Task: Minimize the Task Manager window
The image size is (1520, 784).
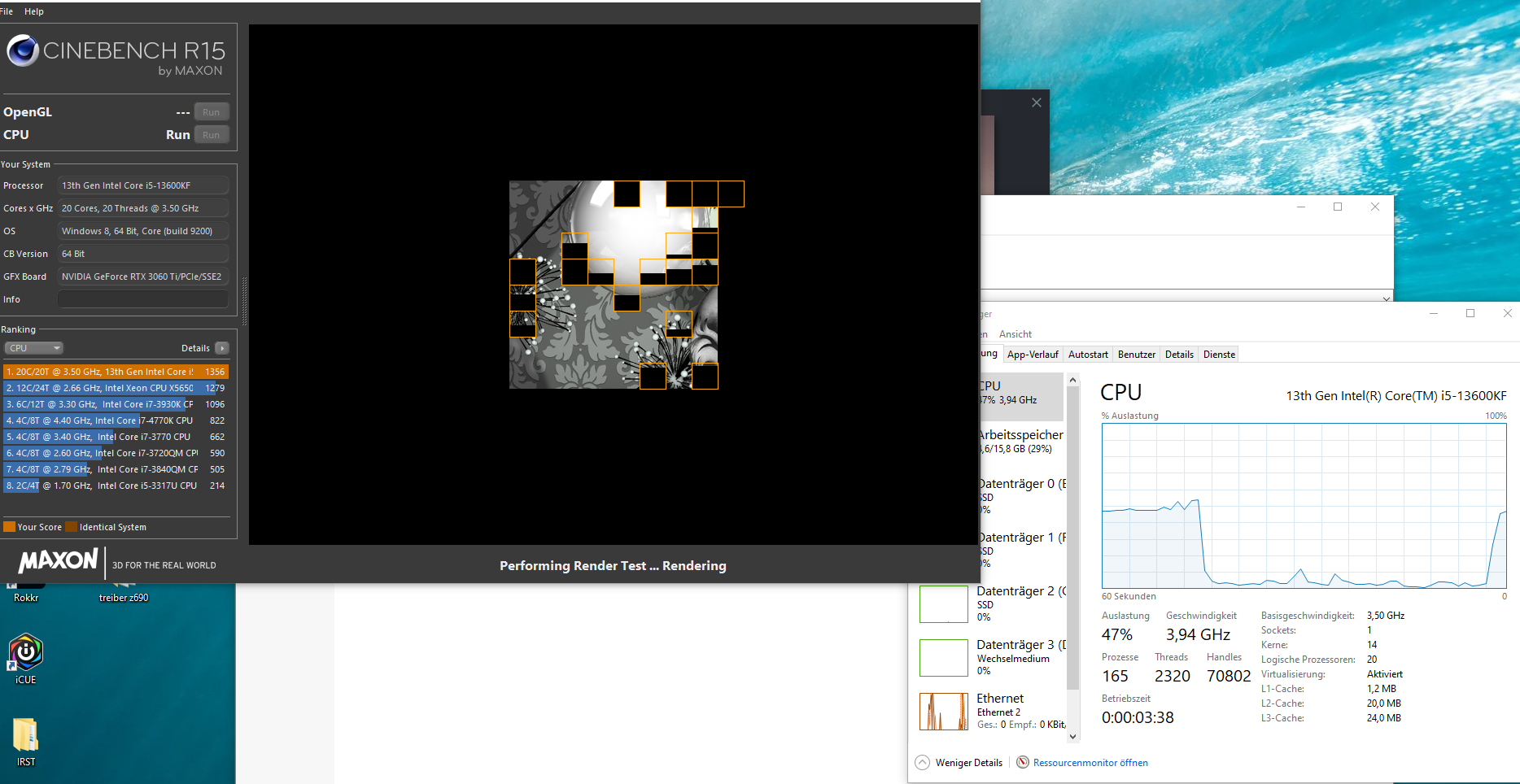Action: [1434, 313]
